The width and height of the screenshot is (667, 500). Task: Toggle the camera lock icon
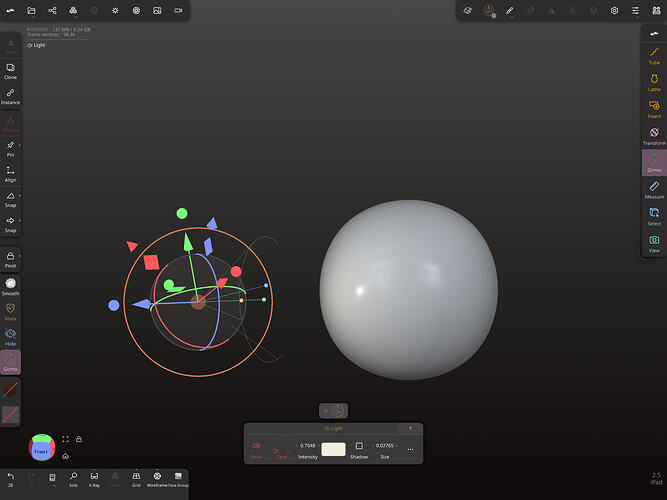79,439
